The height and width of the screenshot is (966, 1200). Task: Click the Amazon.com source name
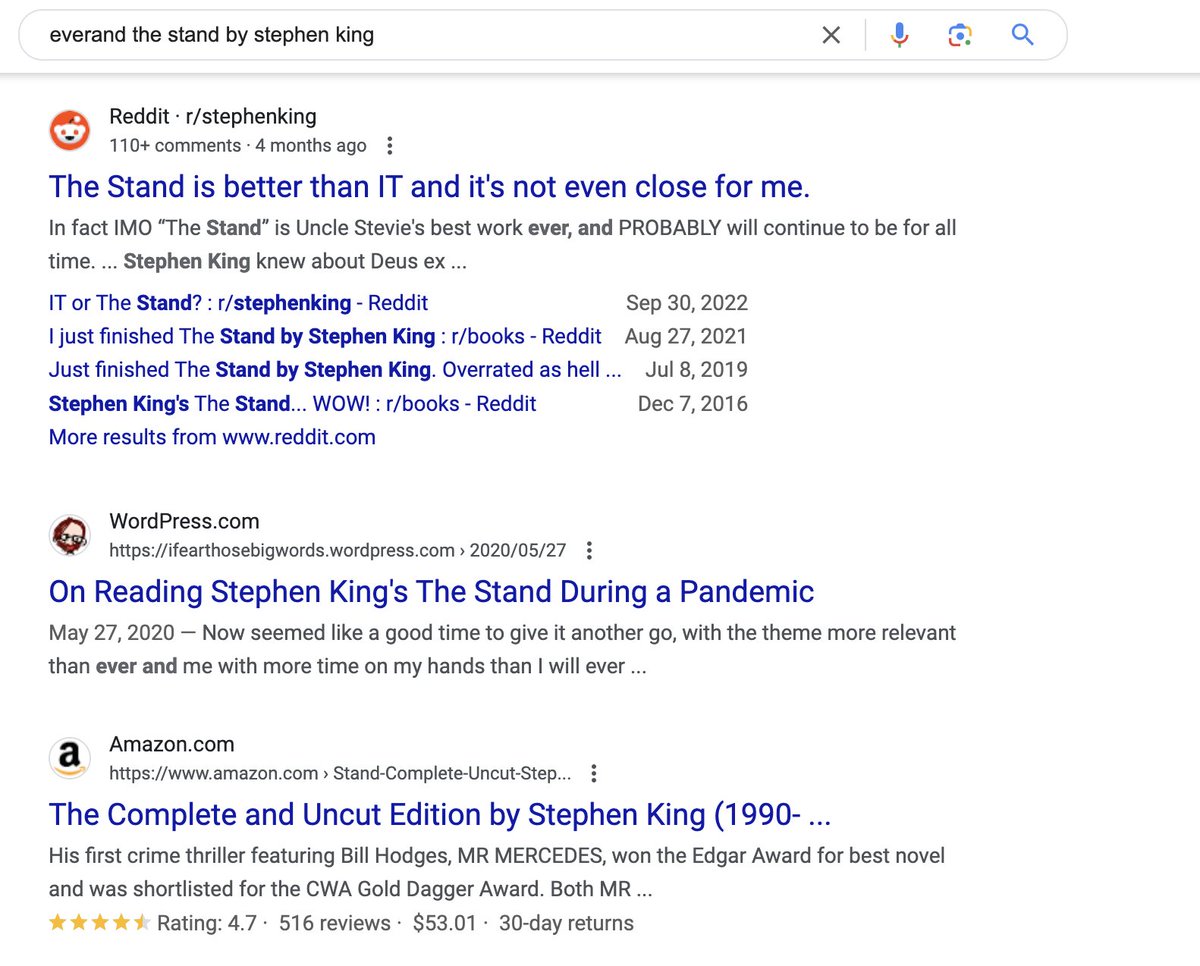coord(171,744)
